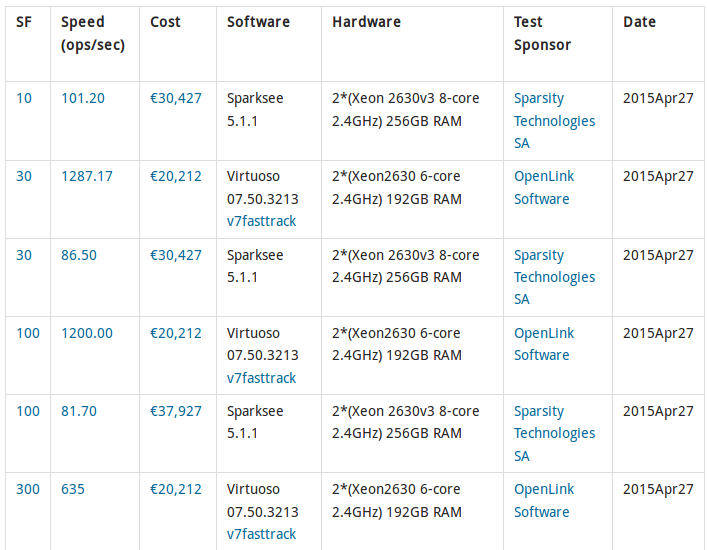The height and width of the screenshot is (550, 707).
Task: Open Sparsity Technologies SA in the 101.20 row
Action: (555, 121)
